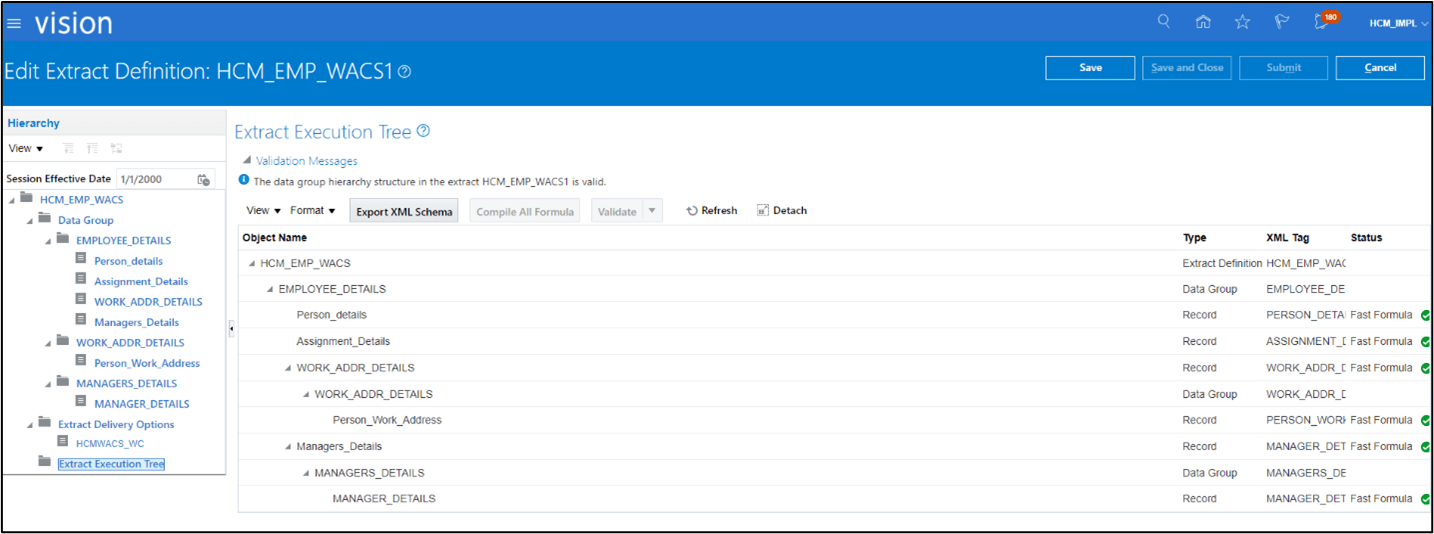This screenshot has width=1434, height=534.
Task: Select Managers_Details record in Hierarchy
Action: point(136,322)
